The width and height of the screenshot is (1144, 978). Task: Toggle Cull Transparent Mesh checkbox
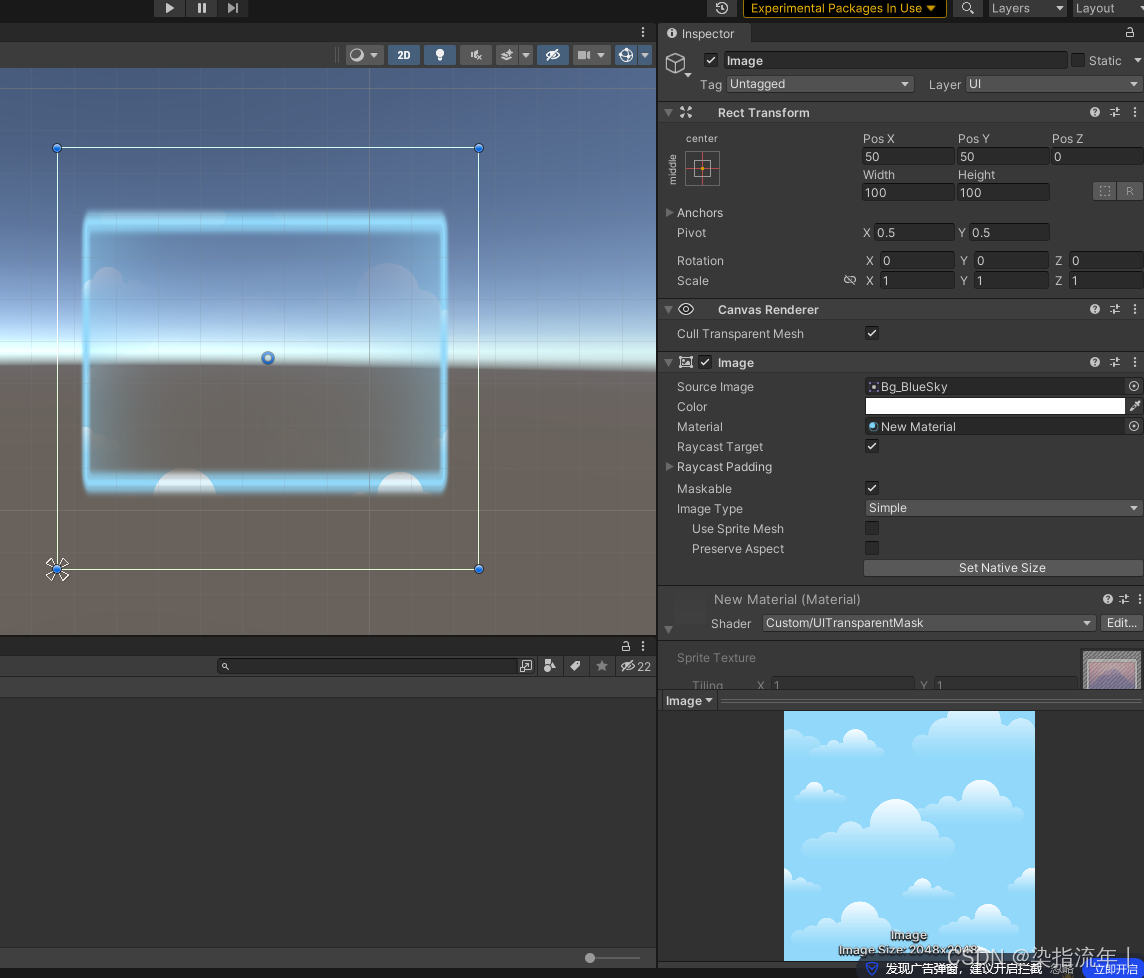[x=872, y=333]
